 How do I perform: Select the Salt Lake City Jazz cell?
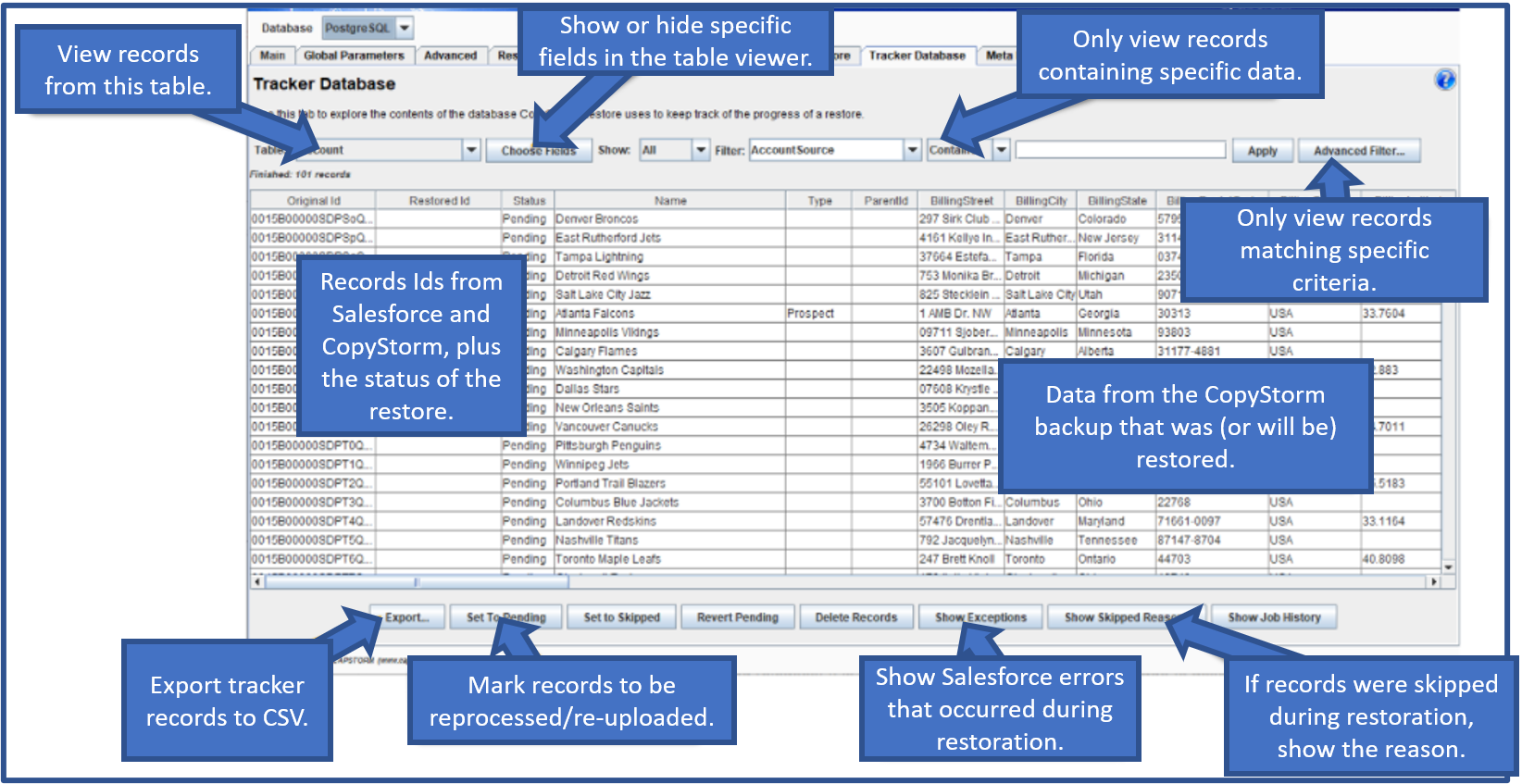click(x=670, y=294)
